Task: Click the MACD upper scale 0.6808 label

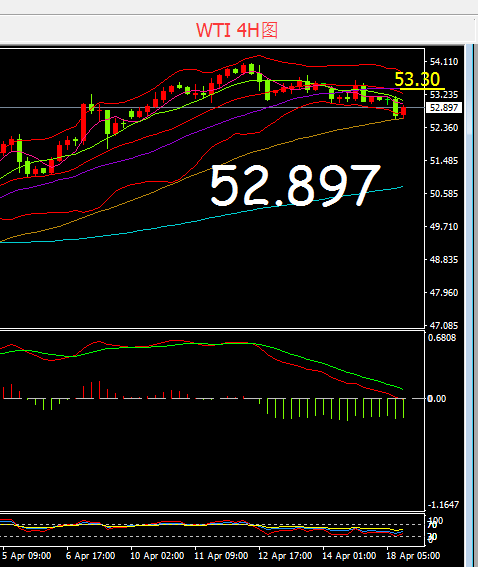Action: 442,338
